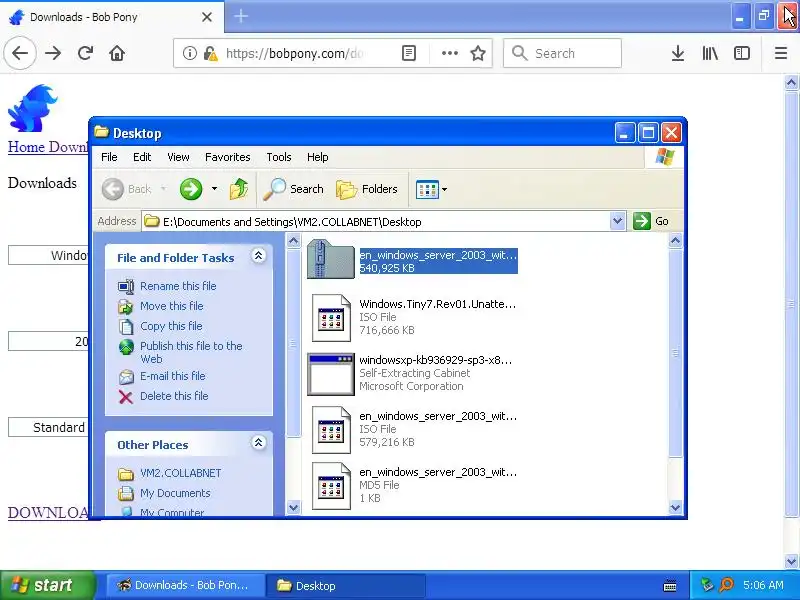This screenshot has height=600, width=800.
Task: Collapse Other Places panel
Action: [258, 442]
